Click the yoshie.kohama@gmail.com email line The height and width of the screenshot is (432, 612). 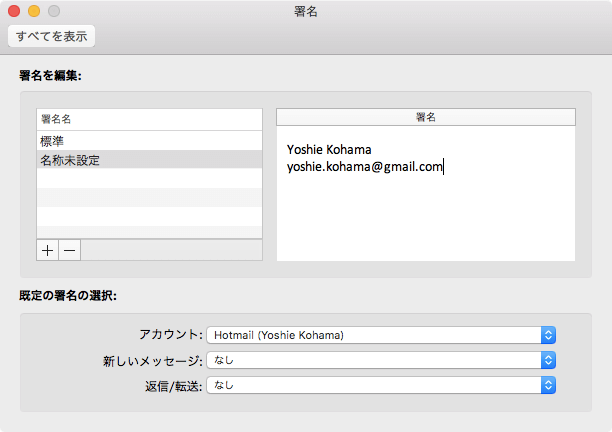(364, 167)
